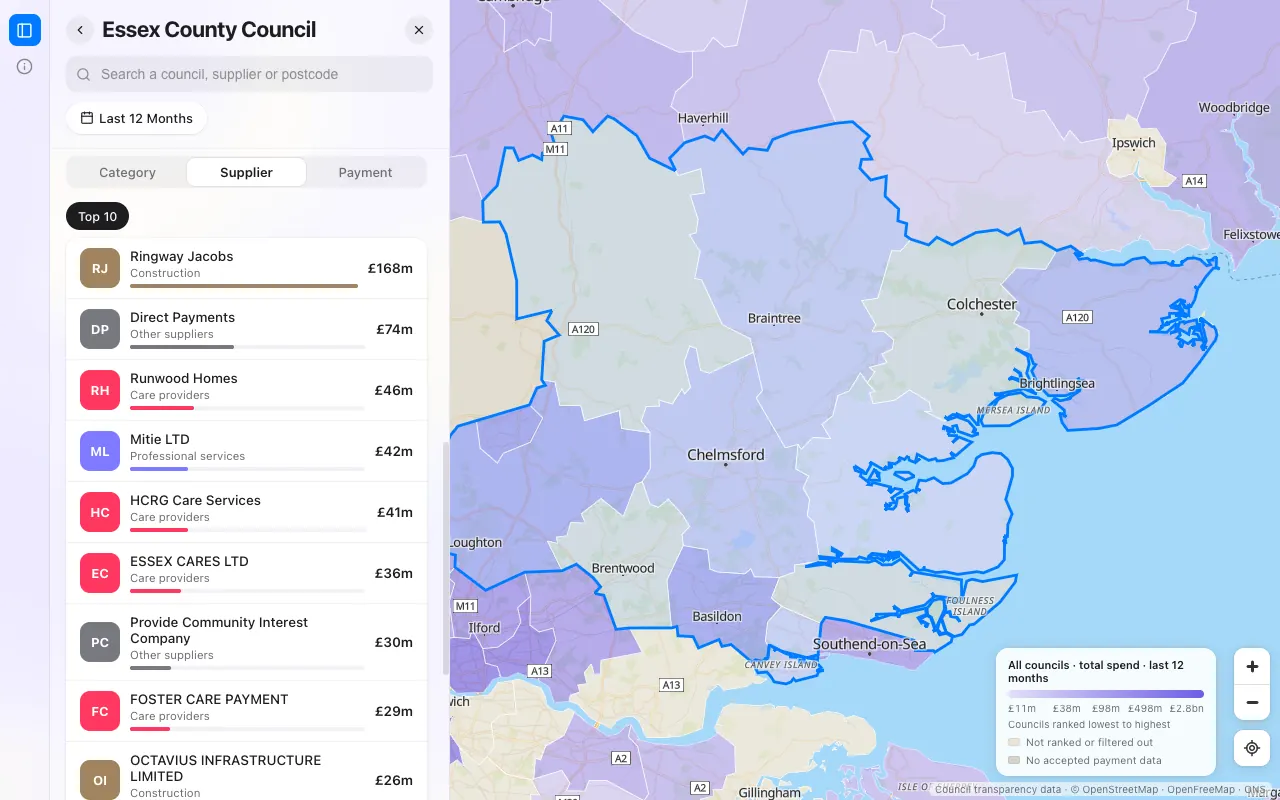Click the Basildon area on map
Image resolution: width=1280 pixels, height=800 pixels.
718,616
